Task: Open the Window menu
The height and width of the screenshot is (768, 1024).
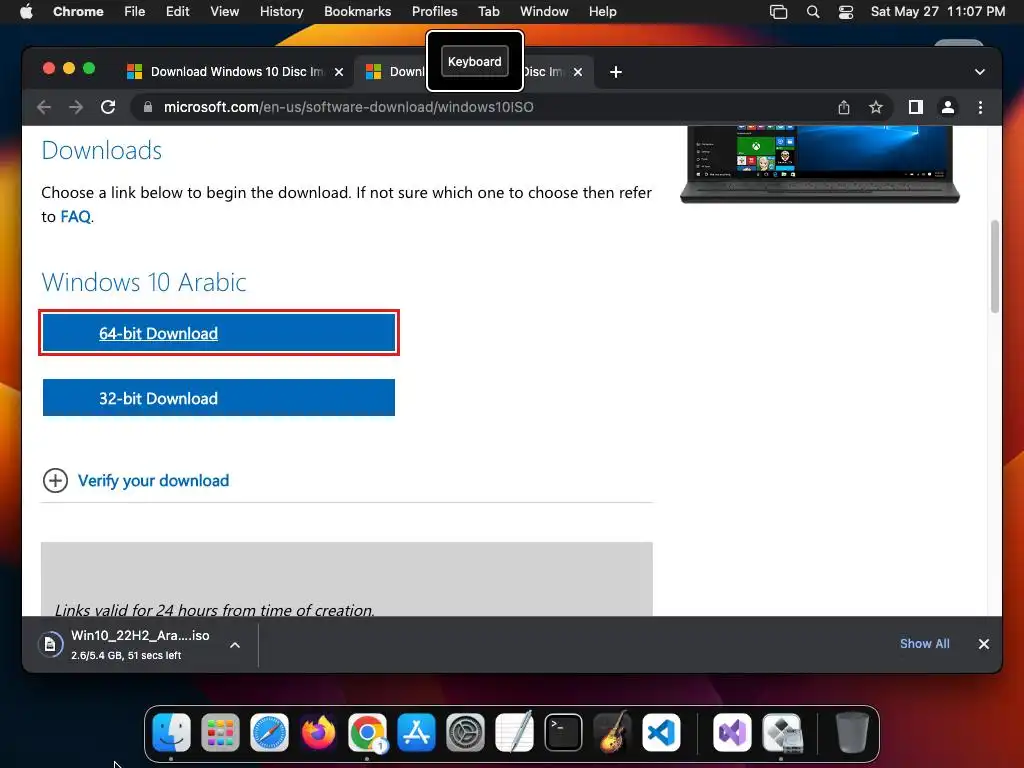Action: click(x=544, y=12)
